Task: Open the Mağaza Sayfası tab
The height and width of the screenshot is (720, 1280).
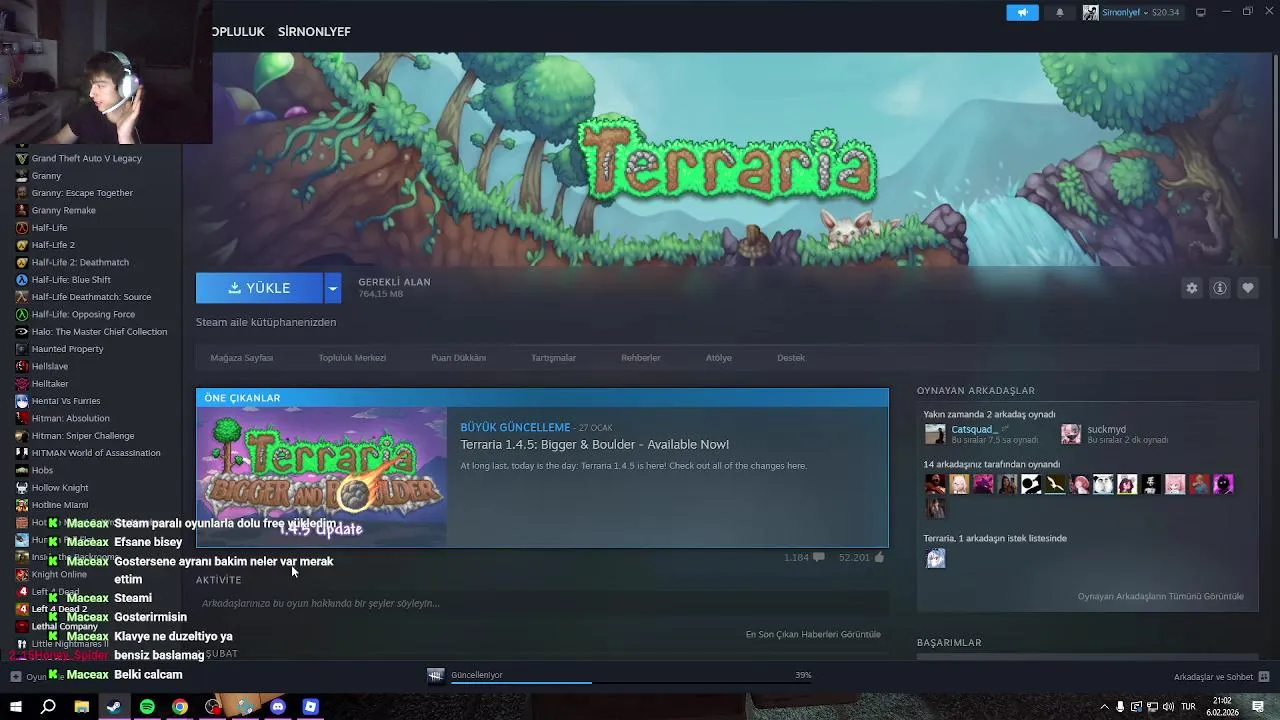Action: click(242, 358)
